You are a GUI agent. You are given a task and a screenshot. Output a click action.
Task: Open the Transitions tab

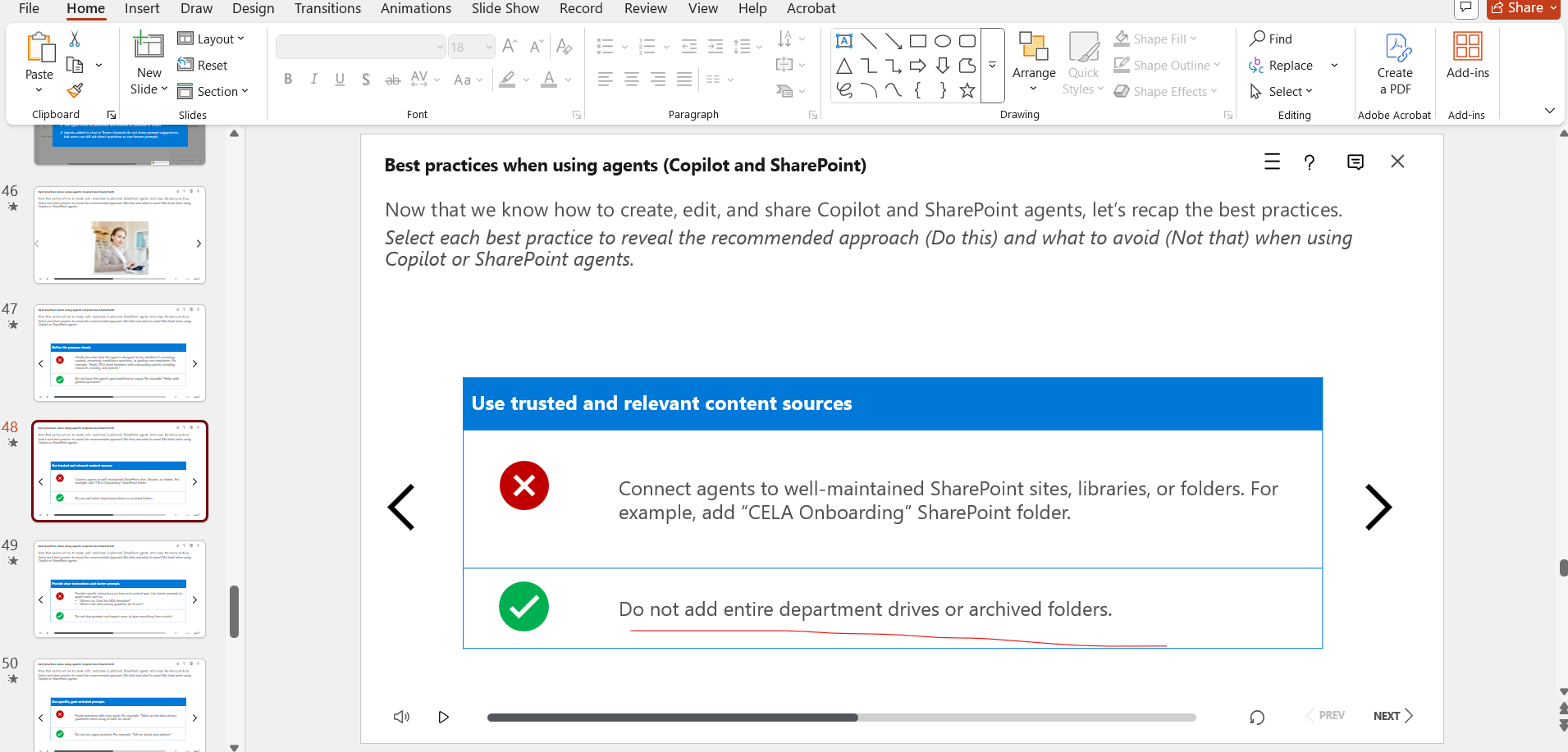point(327,8)
